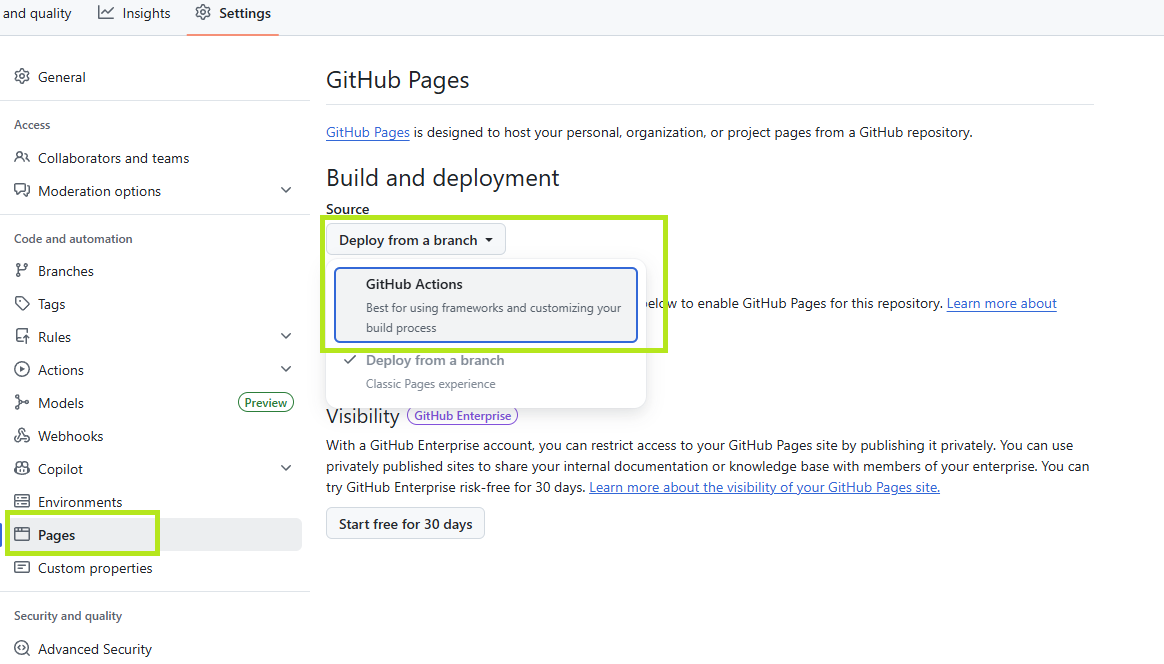Click the Environments server icon
1164x664 pixels.
(x=22, y=501)
